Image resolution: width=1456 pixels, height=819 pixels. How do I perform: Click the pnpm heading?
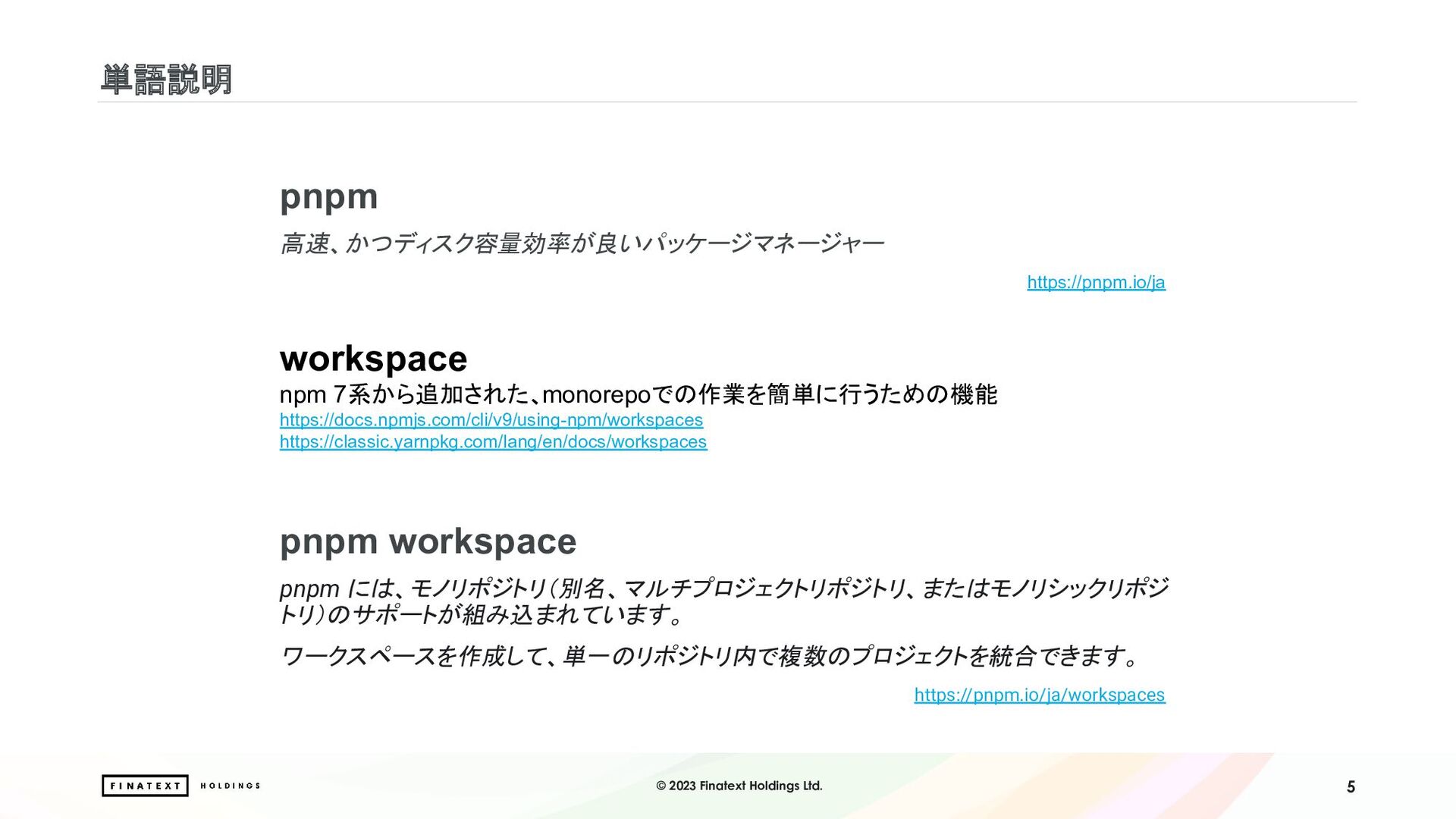point(329,197)
